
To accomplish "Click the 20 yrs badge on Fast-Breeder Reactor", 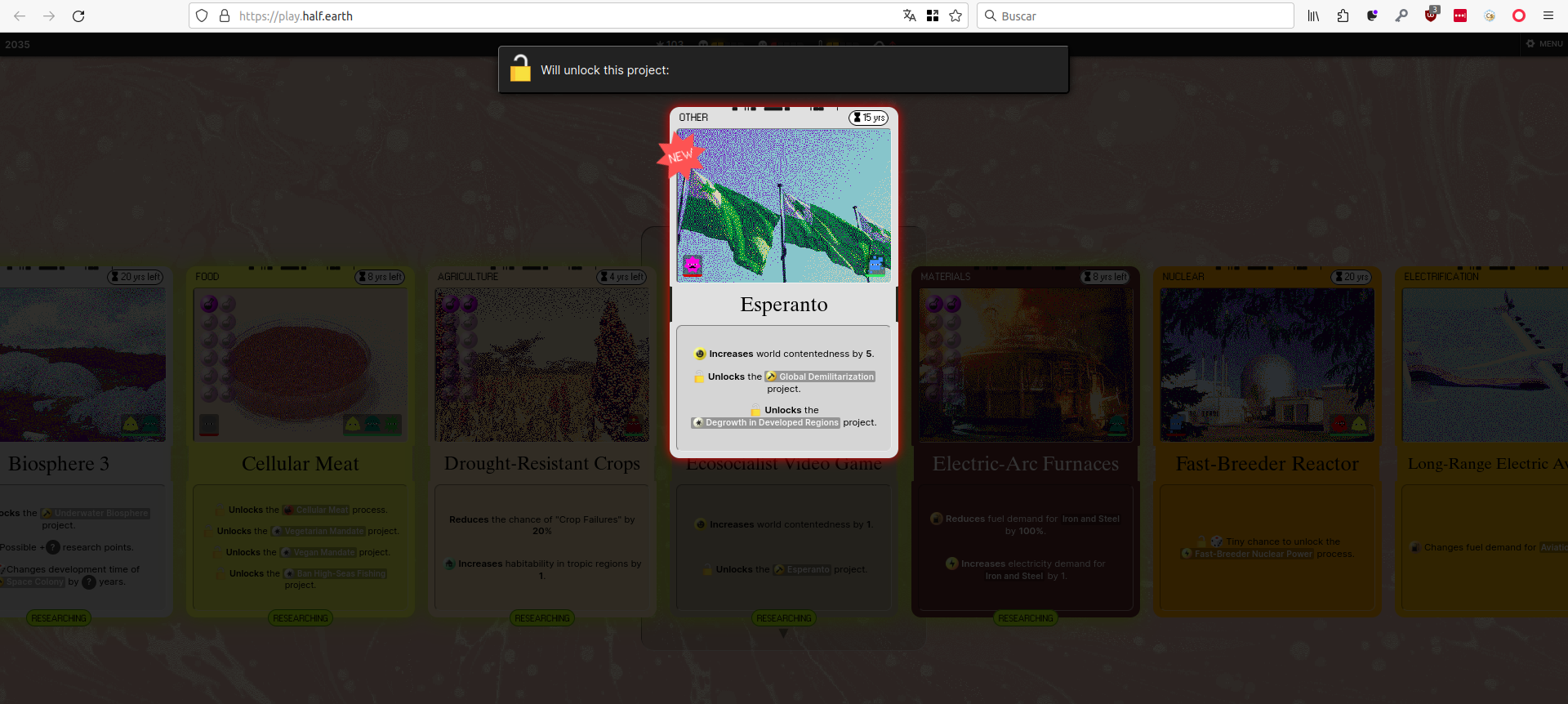I will (1350, 277).
